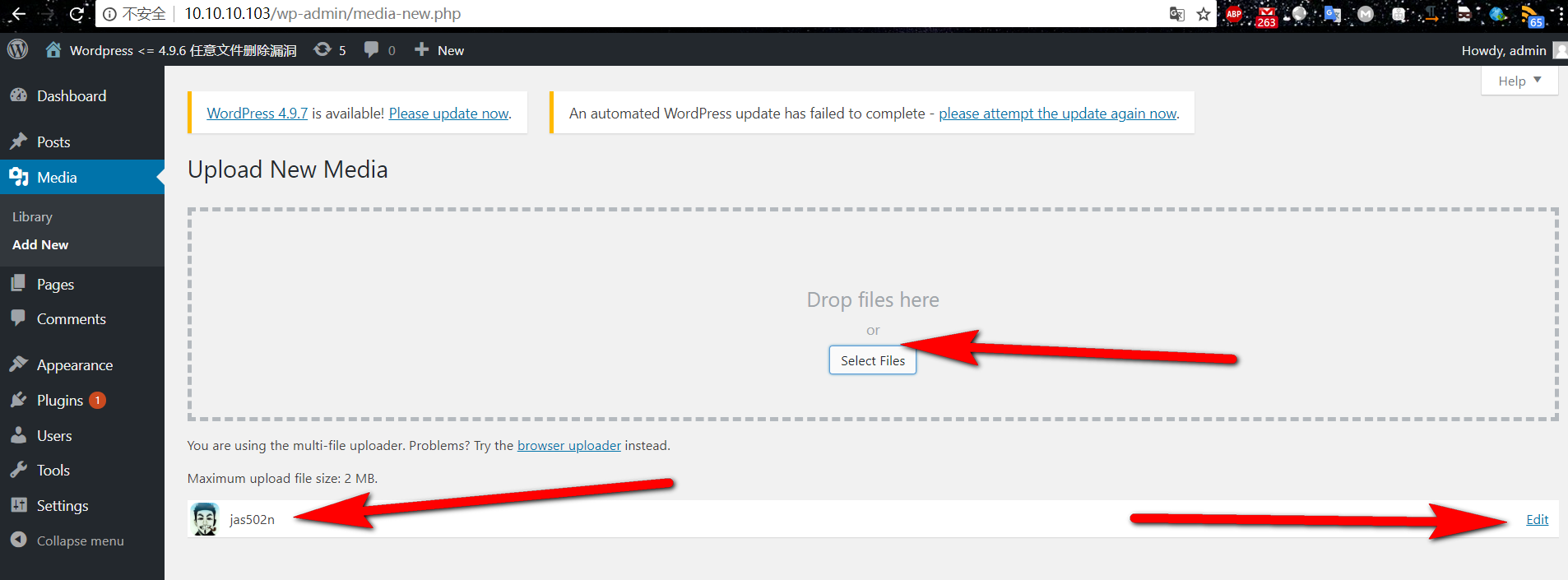Click the browser uploader link
The height and width of the screenshot is (580, 1568).
coord(568,445)
